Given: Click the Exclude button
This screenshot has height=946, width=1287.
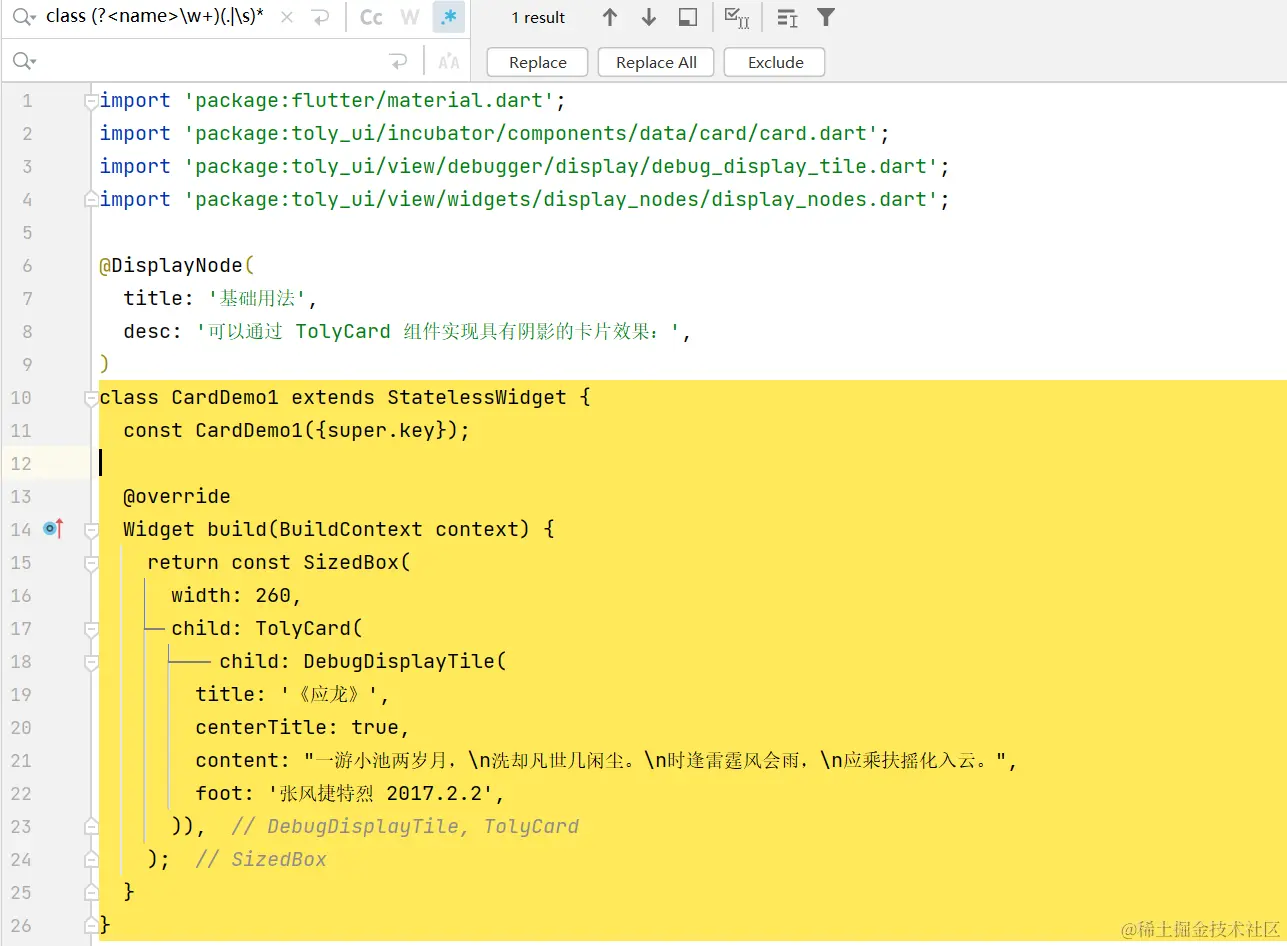Looking at the screenshot, I should (x=775, y=62).
